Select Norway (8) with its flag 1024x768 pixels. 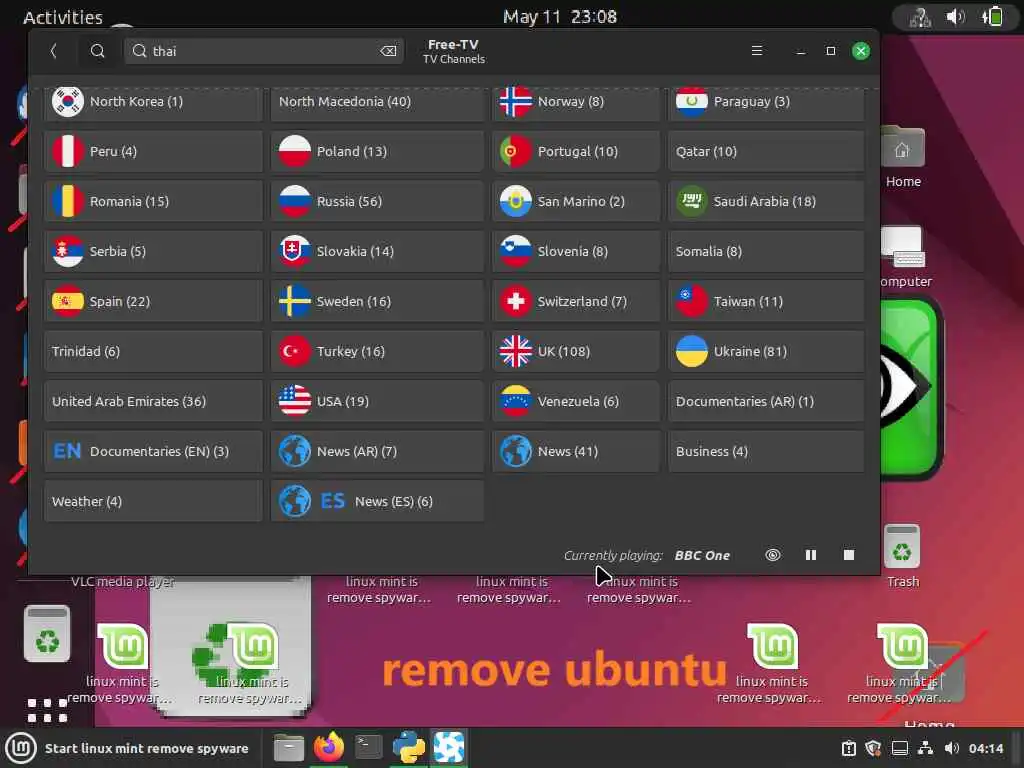click(576, 102)
